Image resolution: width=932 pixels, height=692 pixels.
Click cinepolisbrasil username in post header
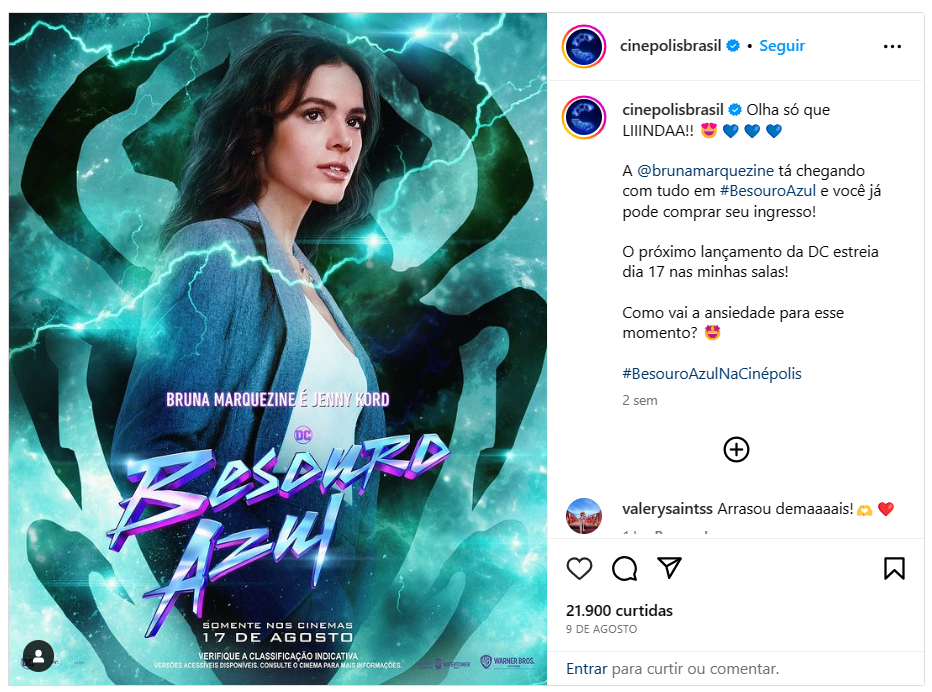(670, 46)
